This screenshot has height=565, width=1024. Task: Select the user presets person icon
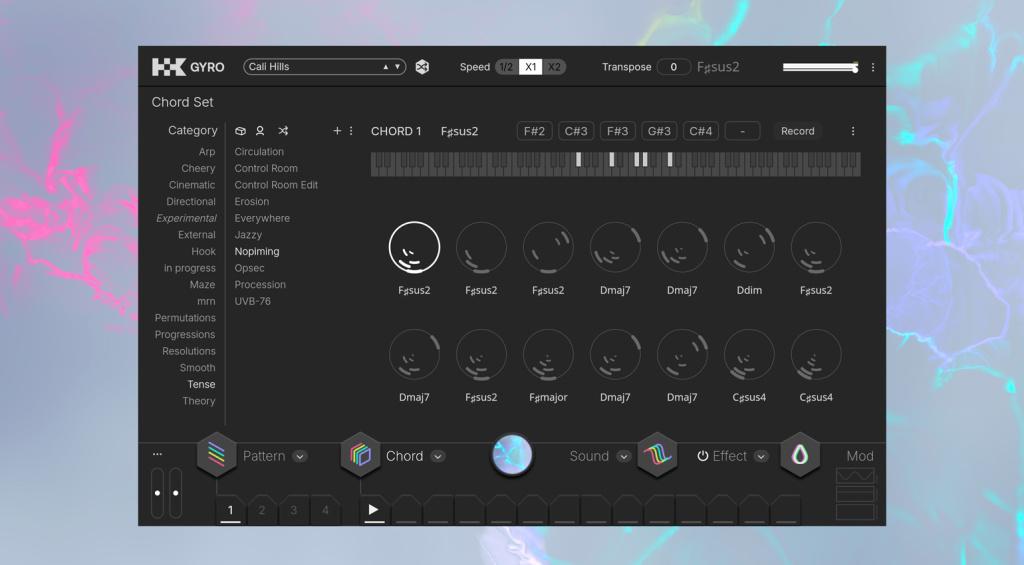(x=260, y=131)
